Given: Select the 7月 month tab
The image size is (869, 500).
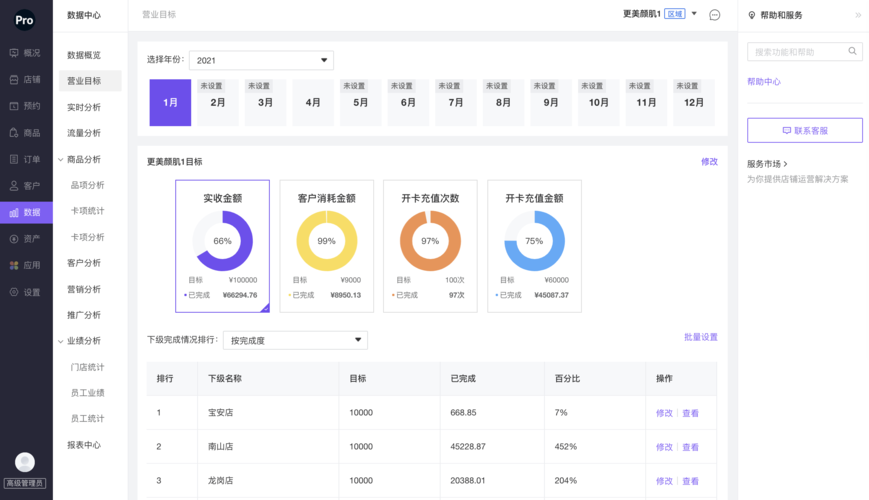Looking at the screenshot, I should [456, 103].
